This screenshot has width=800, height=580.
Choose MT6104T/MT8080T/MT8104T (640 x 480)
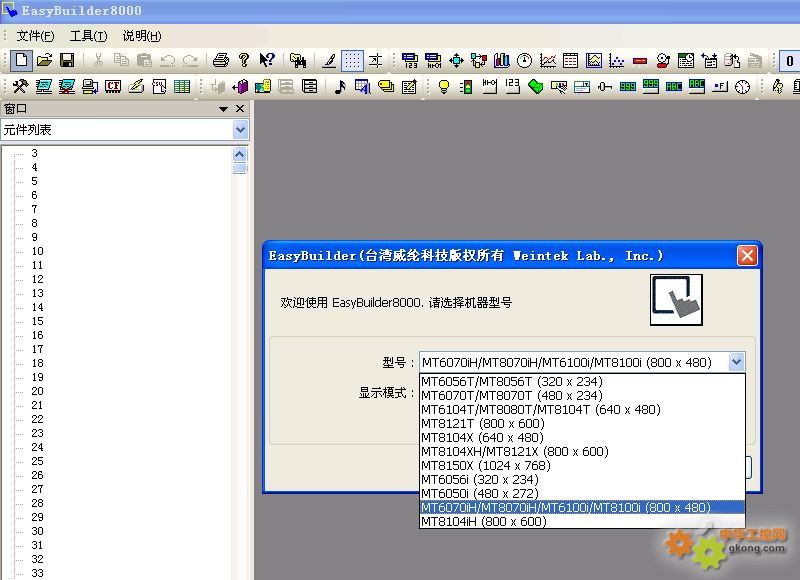click(582, 410)
